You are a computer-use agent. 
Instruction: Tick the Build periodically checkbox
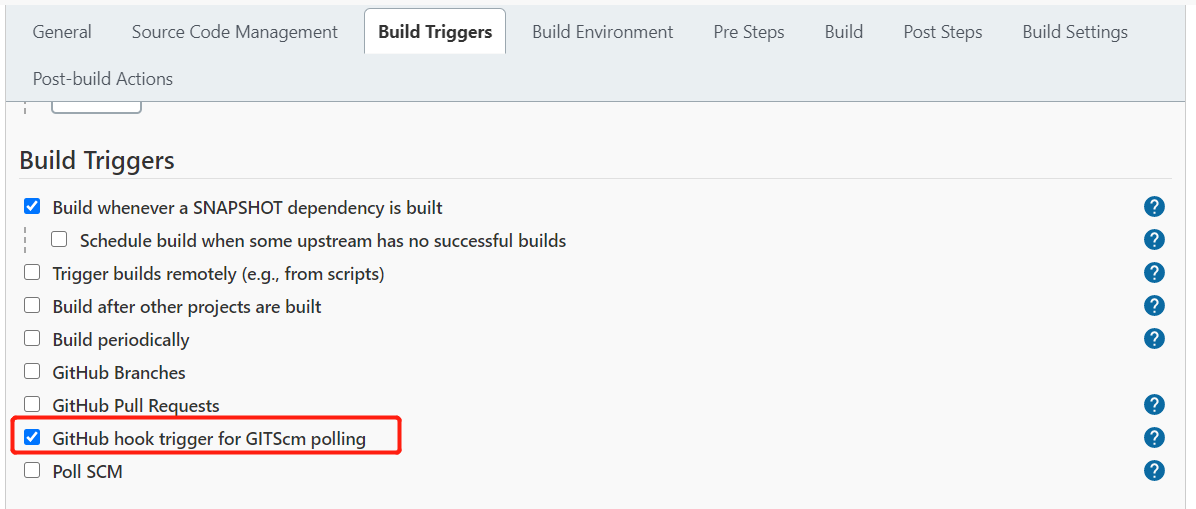[x=32, y=339]
